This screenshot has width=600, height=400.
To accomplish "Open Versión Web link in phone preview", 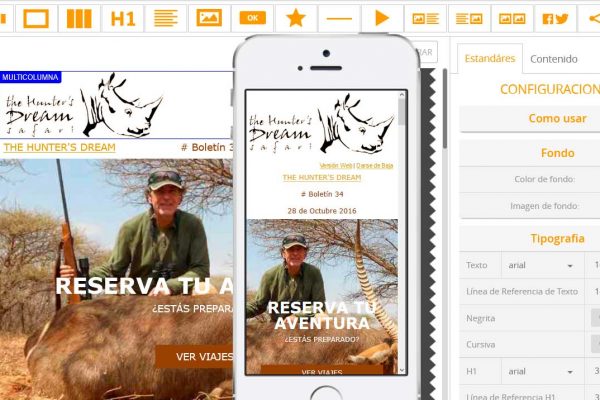I will pyautogui.click(x=336, y=165).
